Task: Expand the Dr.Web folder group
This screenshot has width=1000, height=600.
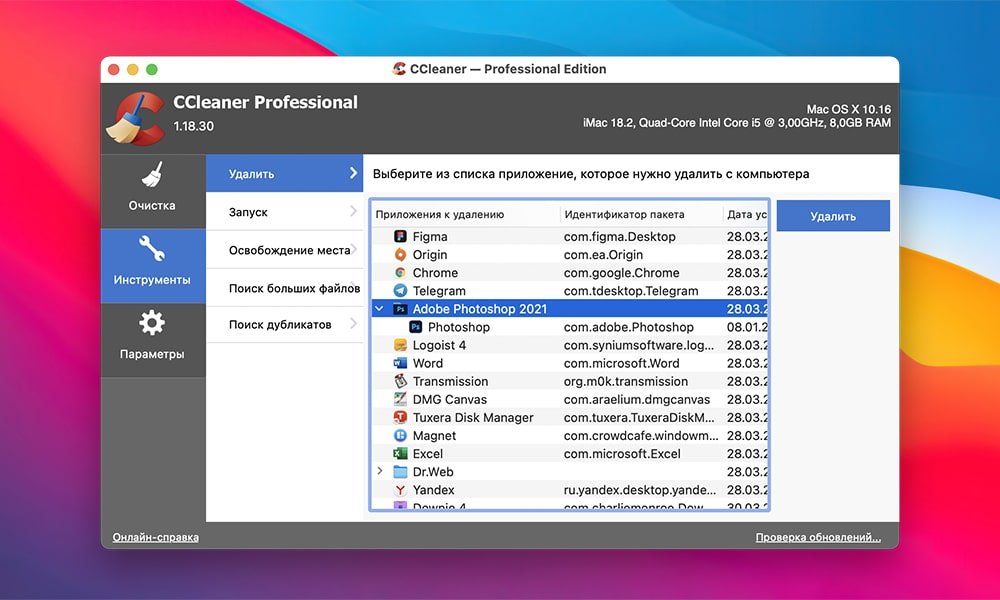Action: [x=380, y=472]
